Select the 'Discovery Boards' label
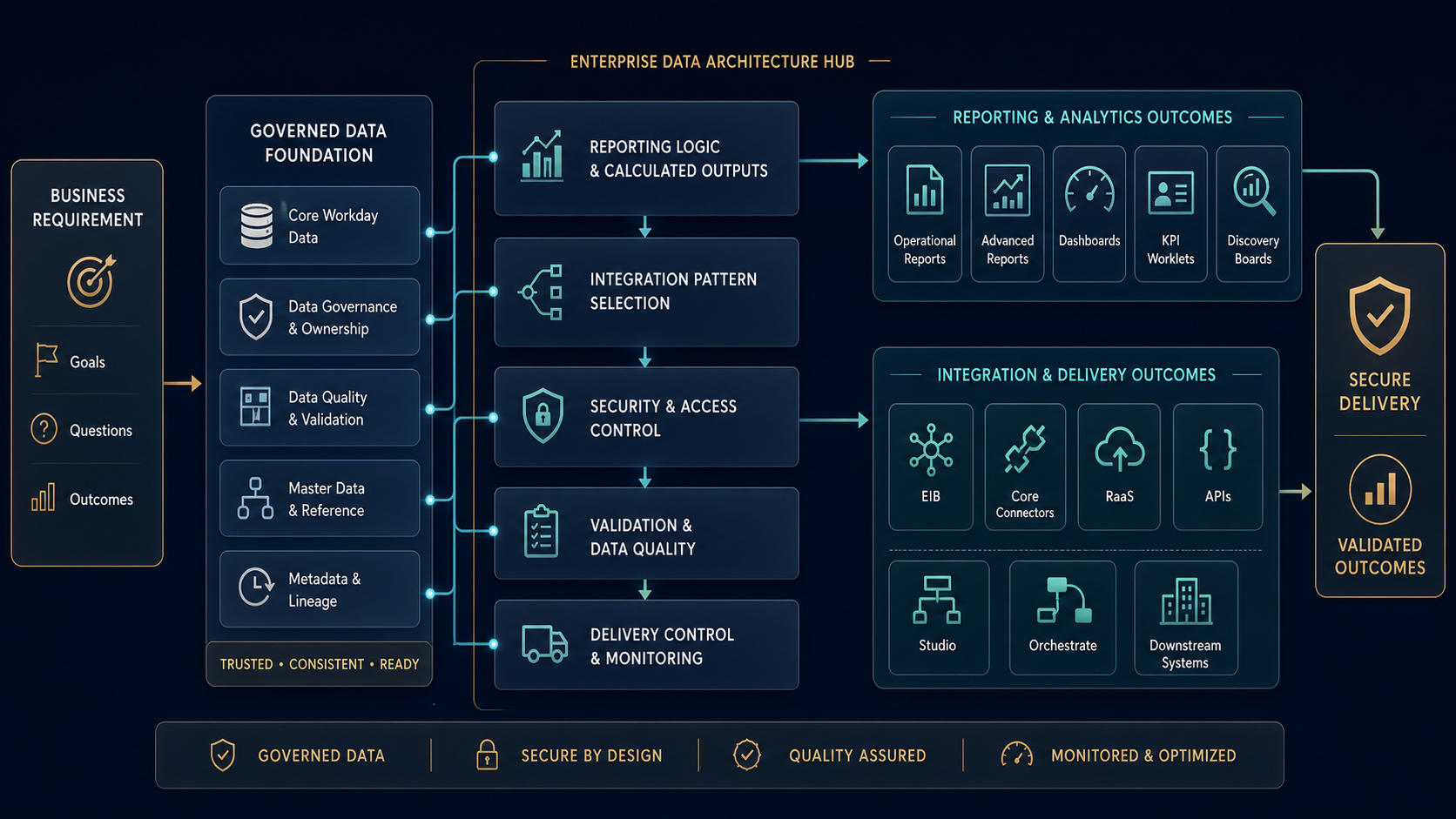Viewport: 1456px width, 819px height. [1253, 250]
